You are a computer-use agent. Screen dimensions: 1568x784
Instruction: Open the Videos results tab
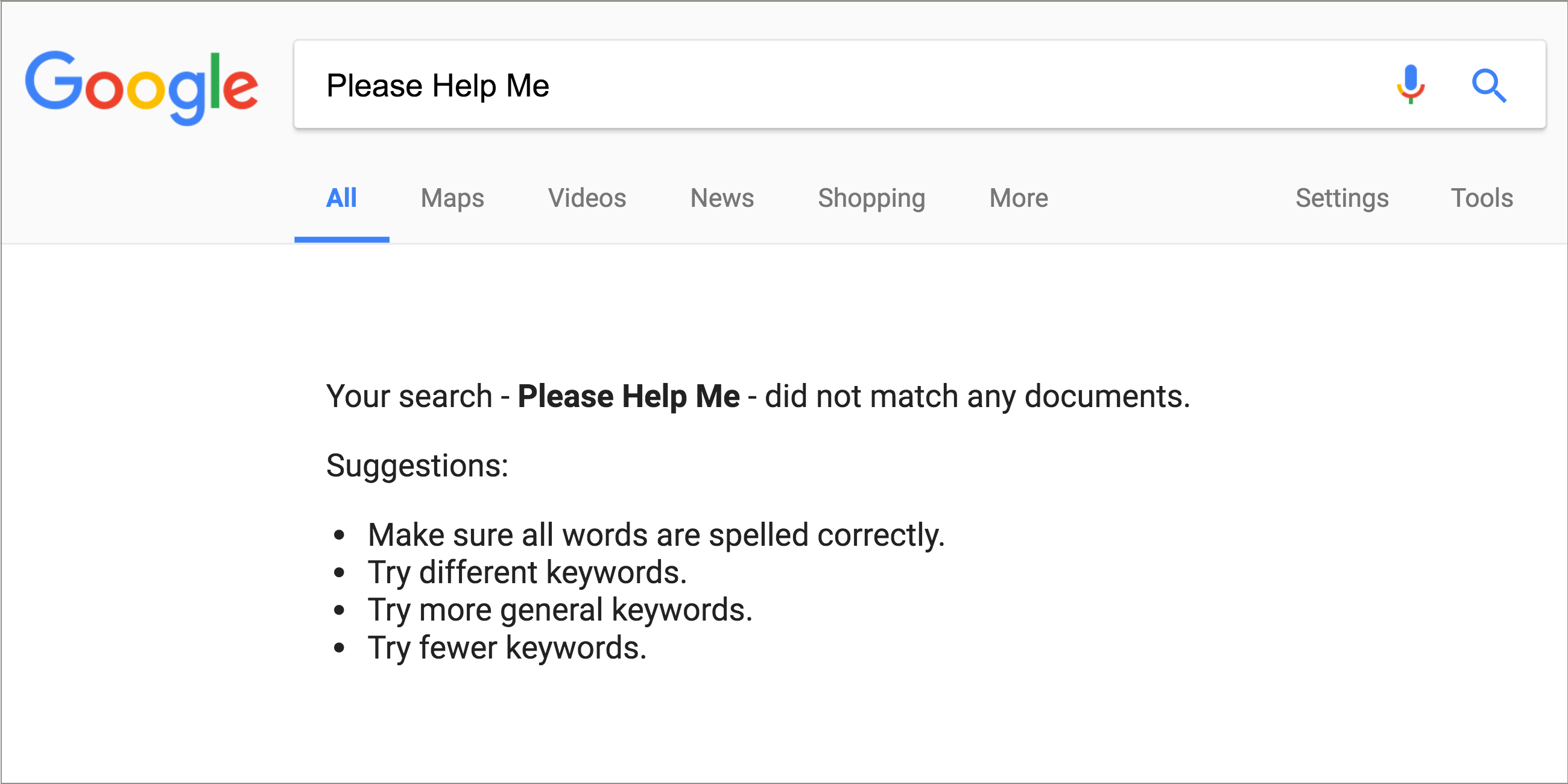point(587,198)
